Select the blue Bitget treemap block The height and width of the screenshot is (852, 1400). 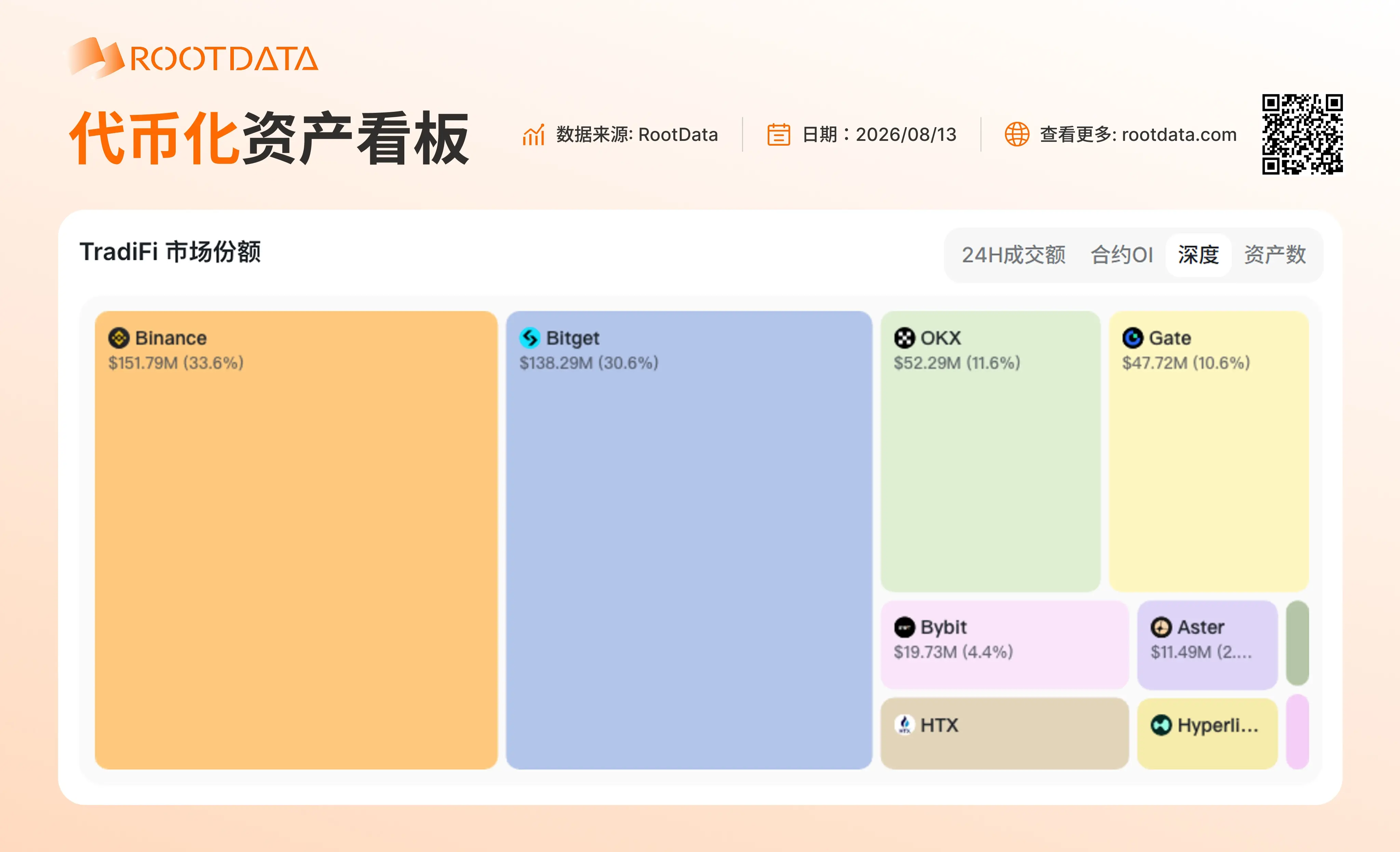click(x=689, y=540)
